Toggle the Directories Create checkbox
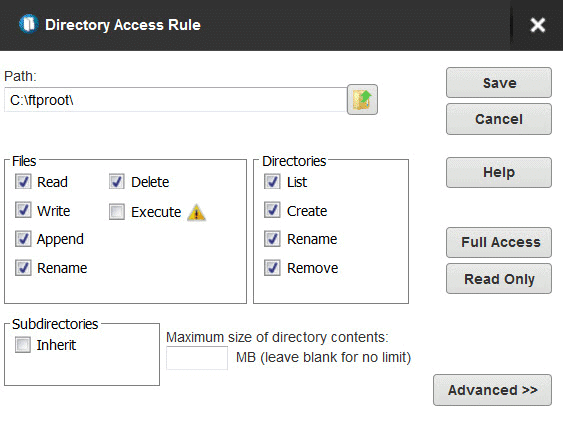Screen dimensions: 563x427 point(272,210)
